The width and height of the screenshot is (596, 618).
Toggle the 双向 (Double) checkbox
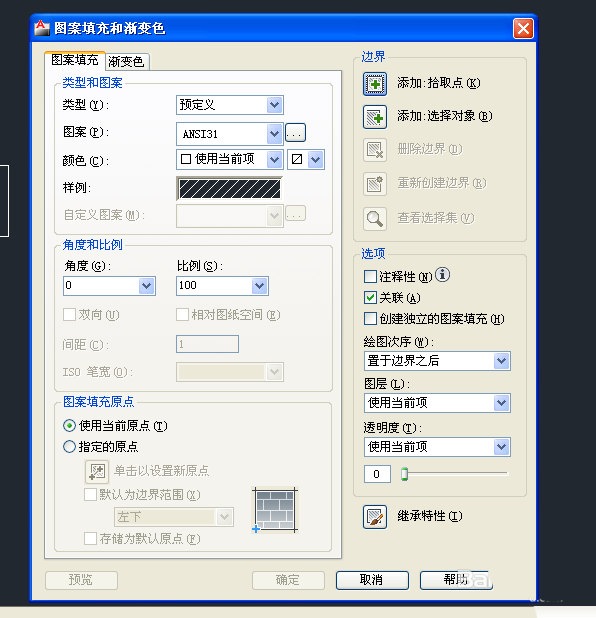click(x=69, y=315)
